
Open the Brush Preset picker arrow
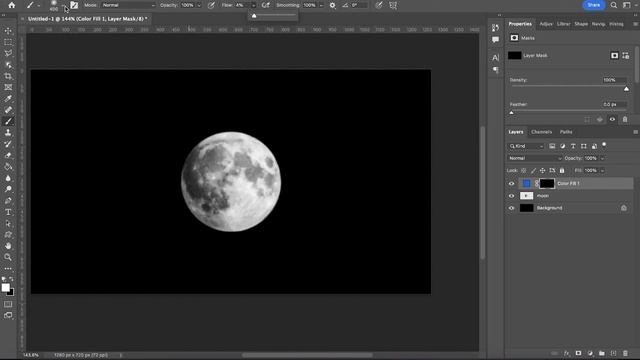point(64,6)
